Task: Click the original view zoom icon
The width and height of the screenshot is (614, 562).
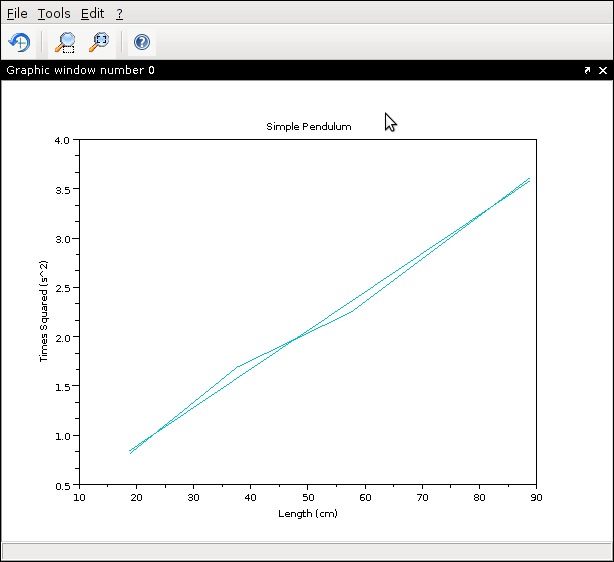Action: (x=99, y=42)
